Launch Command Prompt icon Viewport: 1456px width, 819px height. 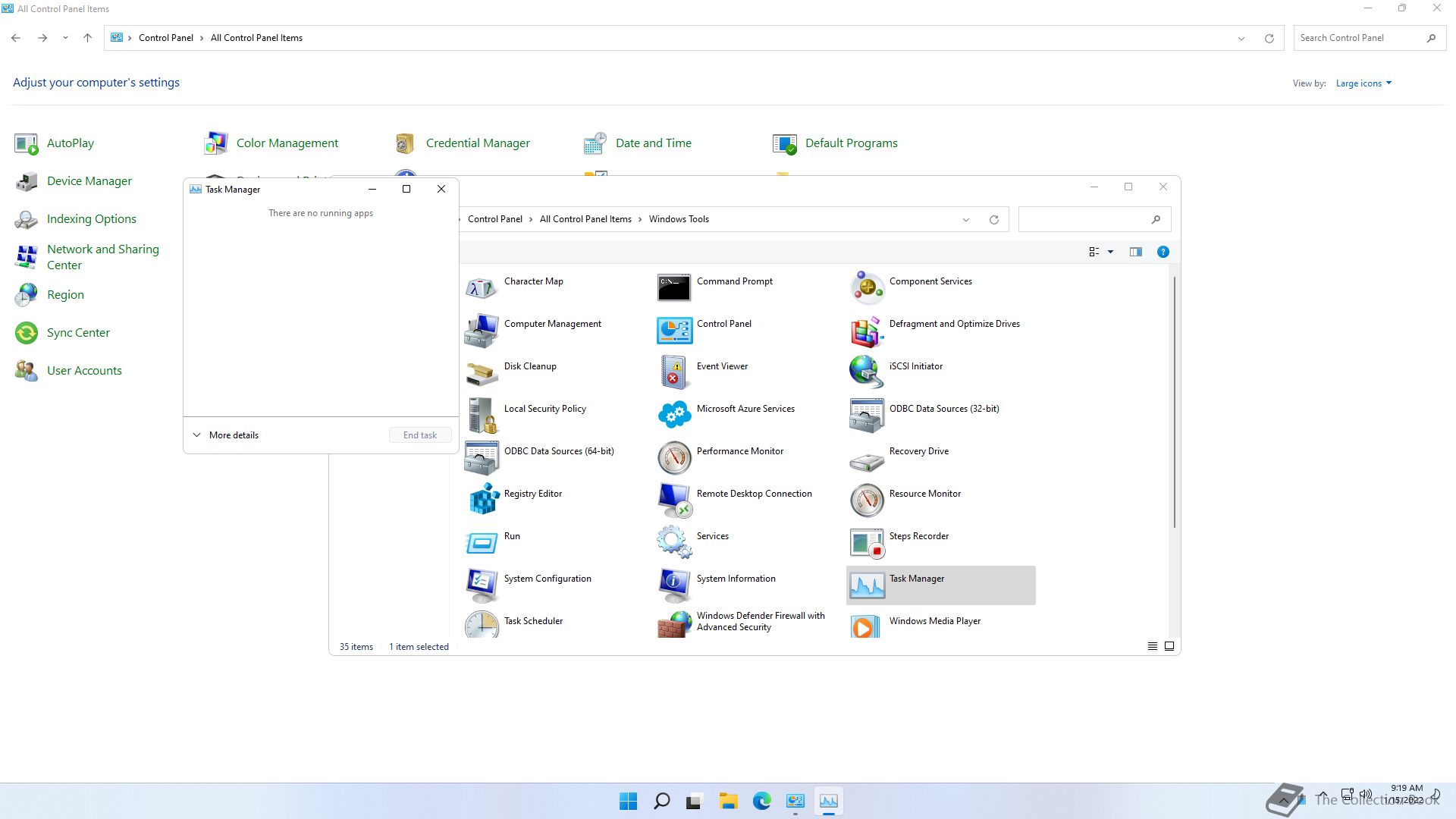pyautogui.click(x=673, y=288)
